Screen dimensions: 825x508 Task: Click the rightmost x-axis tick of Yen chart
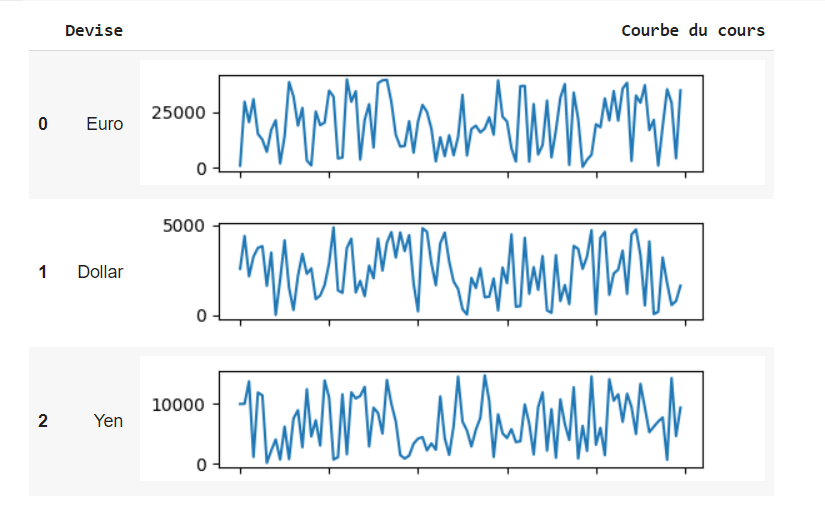point(684,473)
